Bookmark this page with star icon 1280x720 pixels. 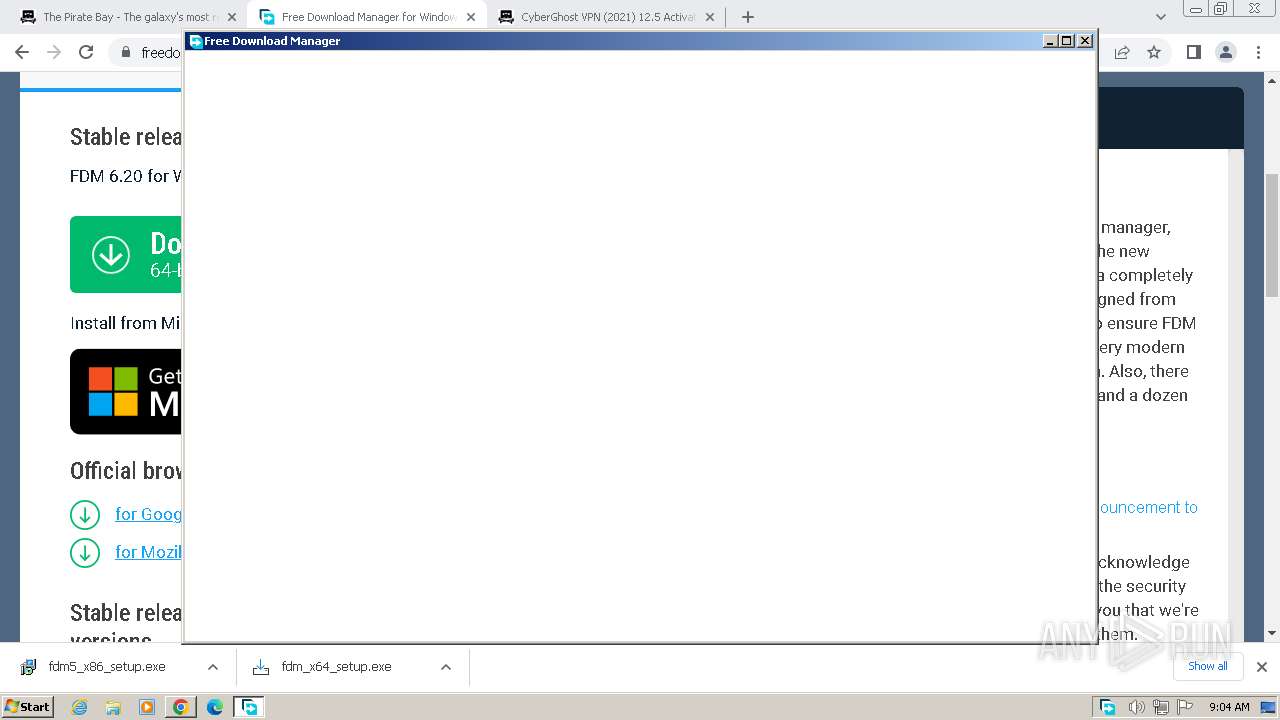click(1154, 52)
